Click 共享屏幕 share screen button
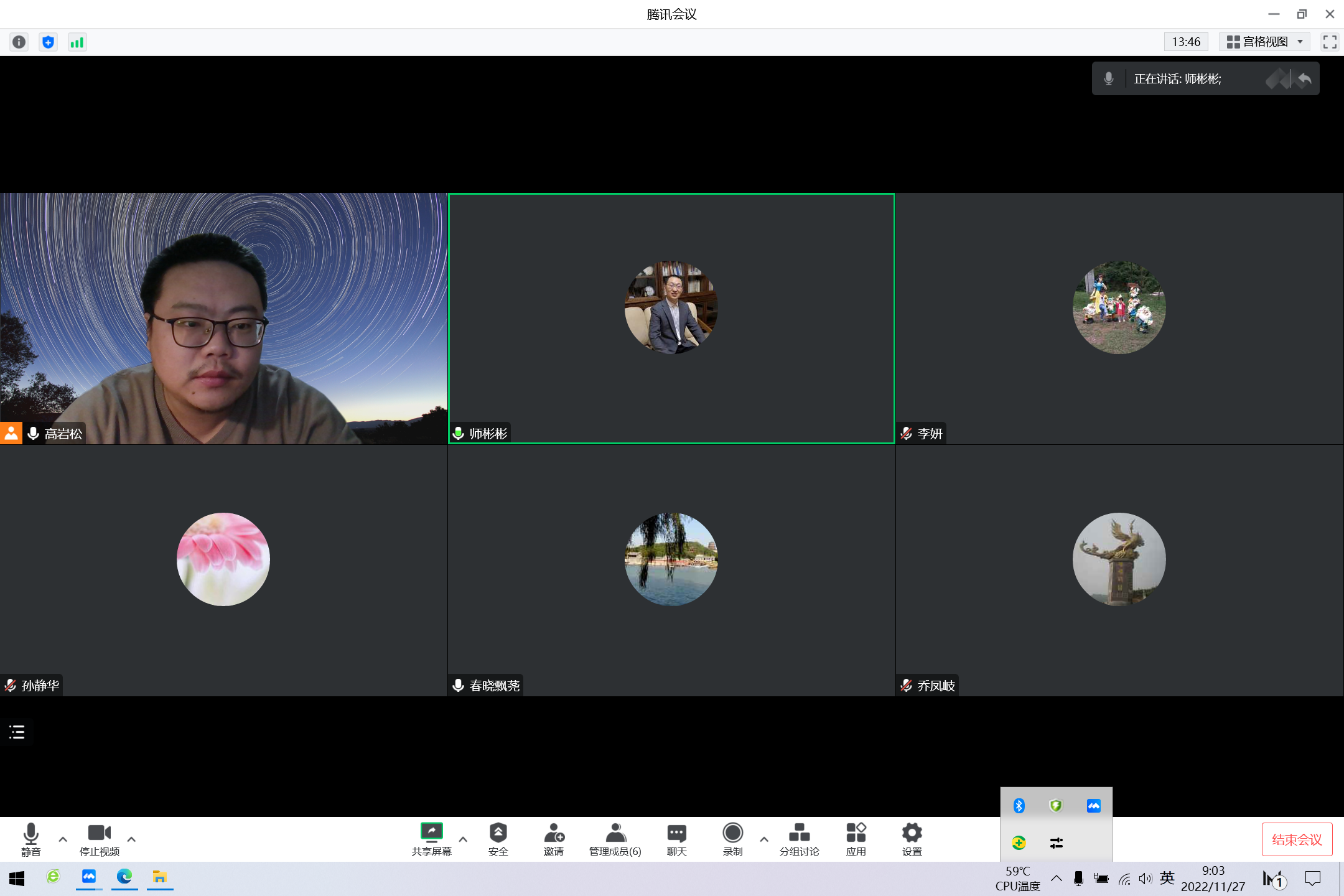Image resolution: width=1344 pixels, height=896 pixels. click(x=431, y=839)
